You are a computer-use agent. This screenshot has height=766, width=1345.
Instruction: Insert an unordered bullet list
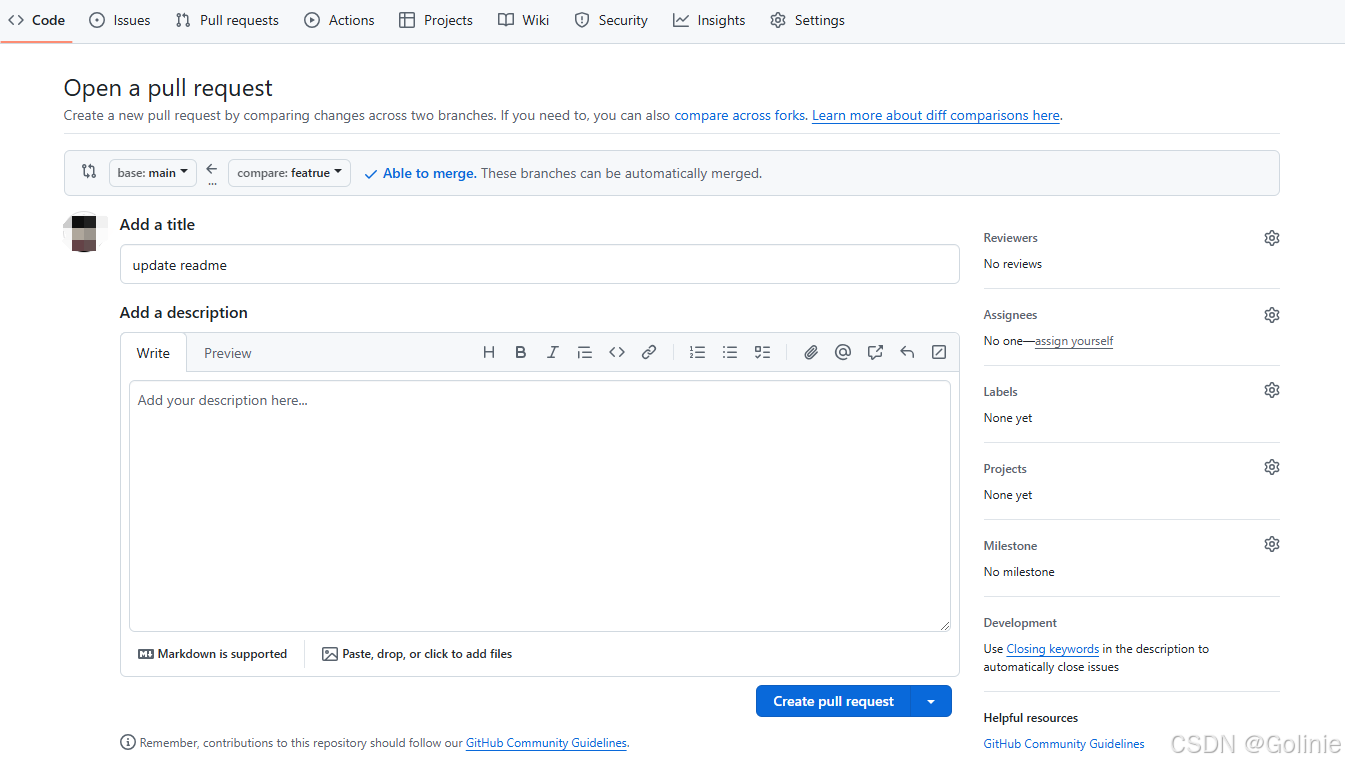(730, 352)
